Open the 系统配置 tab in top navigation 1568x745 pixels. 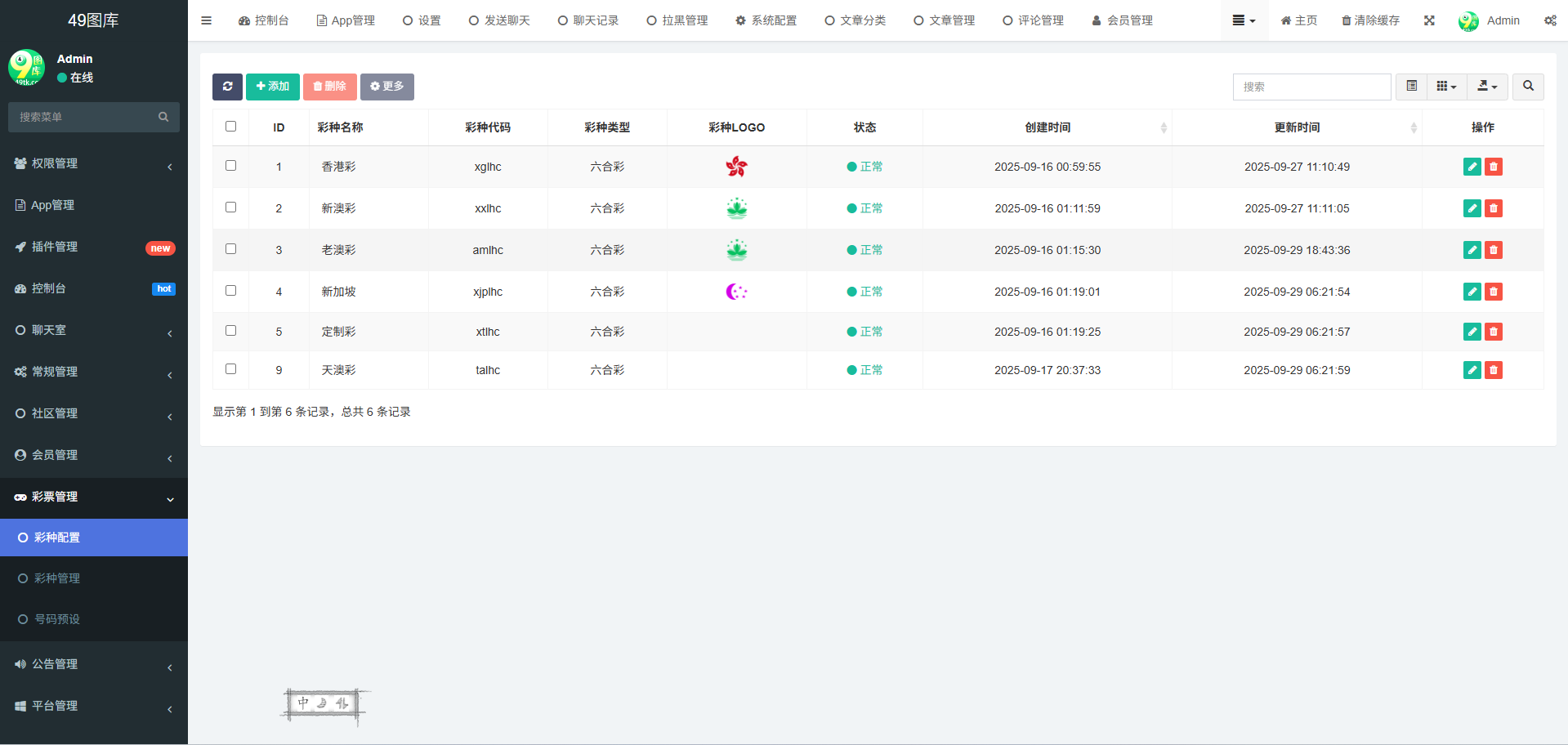click(x=766, y=20)
